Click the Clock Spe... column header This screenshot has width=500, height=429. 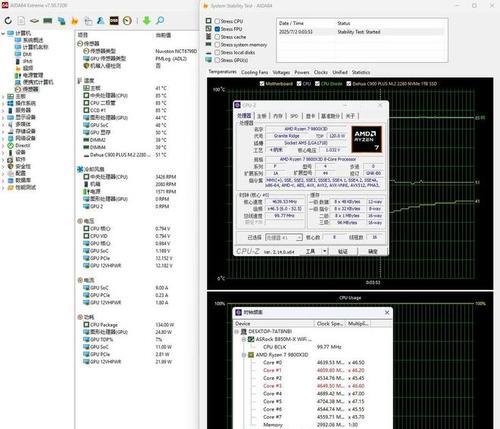[x=330, y=324]
